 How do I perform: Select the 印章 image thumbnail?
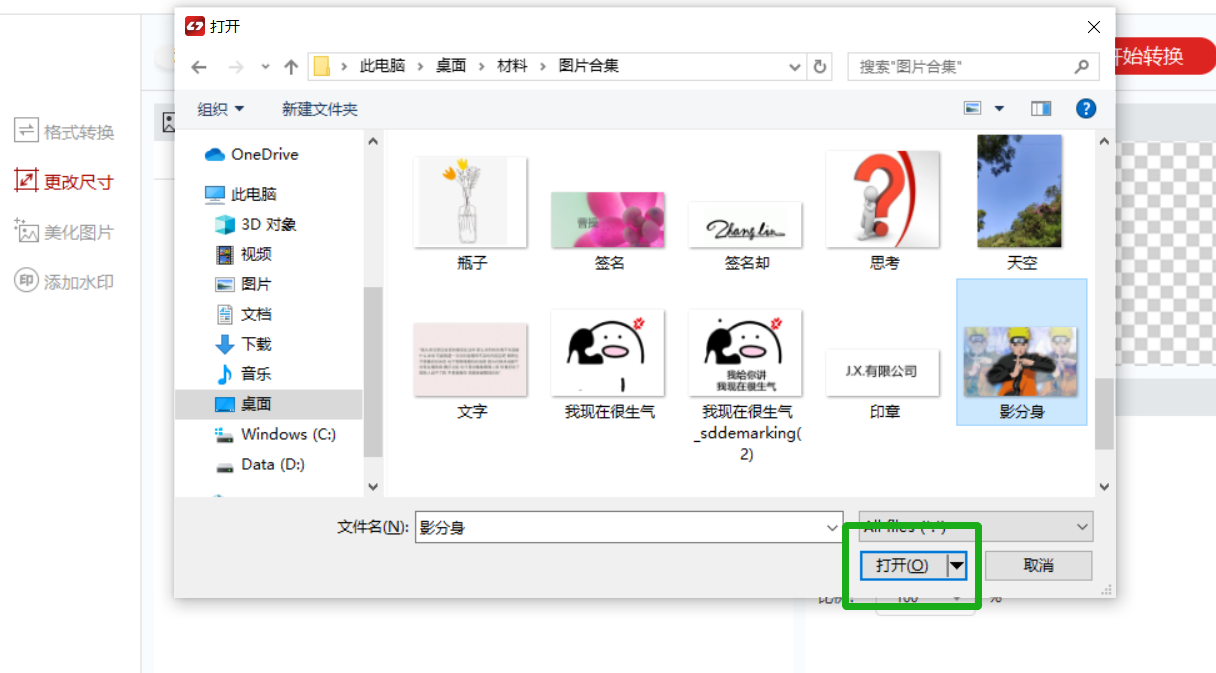point(883,372)
